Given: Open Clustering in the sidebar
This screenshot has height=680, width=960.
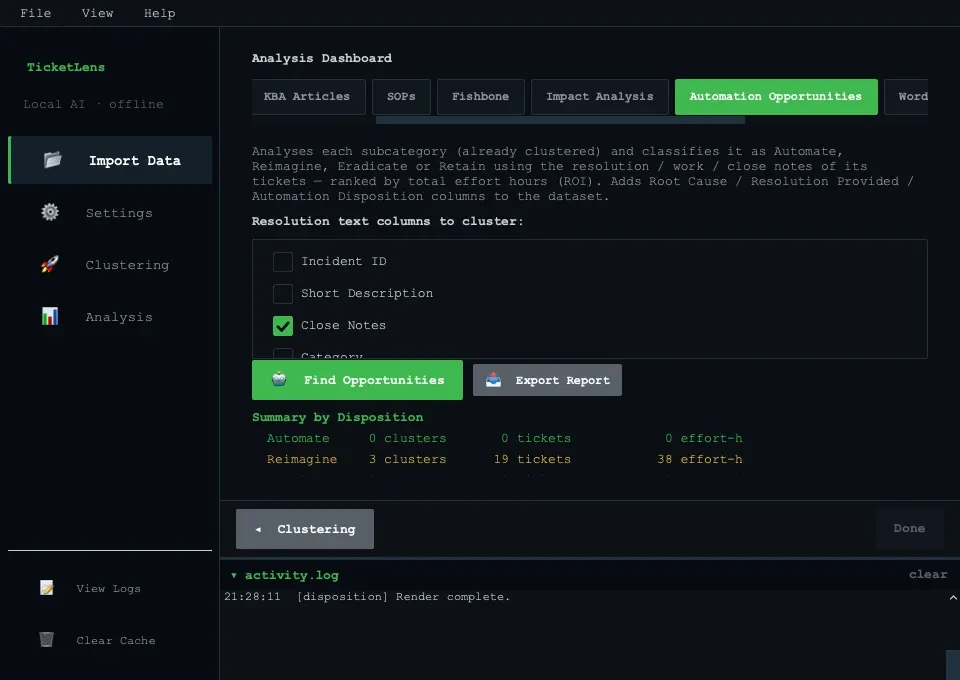Looking at the screenshot, I should (x=110, y=264).
